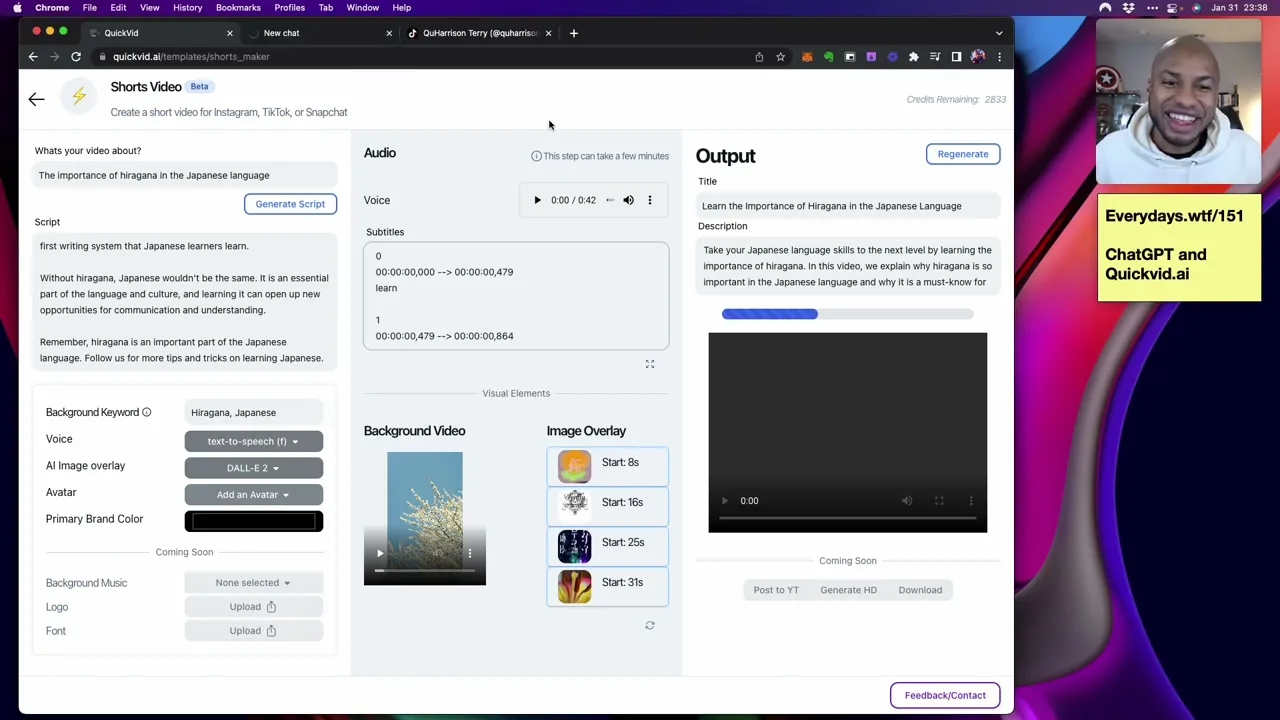This screenshot has height=720, width=1280.
Task: Select image overlay starting at 31s
Action: pos(608,587)
